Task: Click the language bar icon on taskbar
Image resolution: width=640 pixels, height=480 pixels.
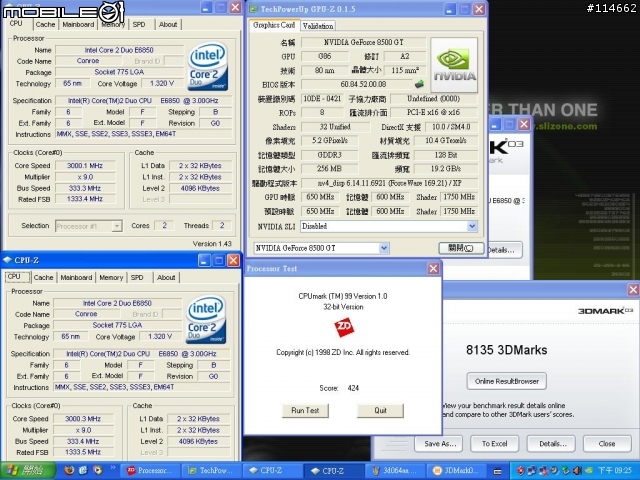Action: 498,471
